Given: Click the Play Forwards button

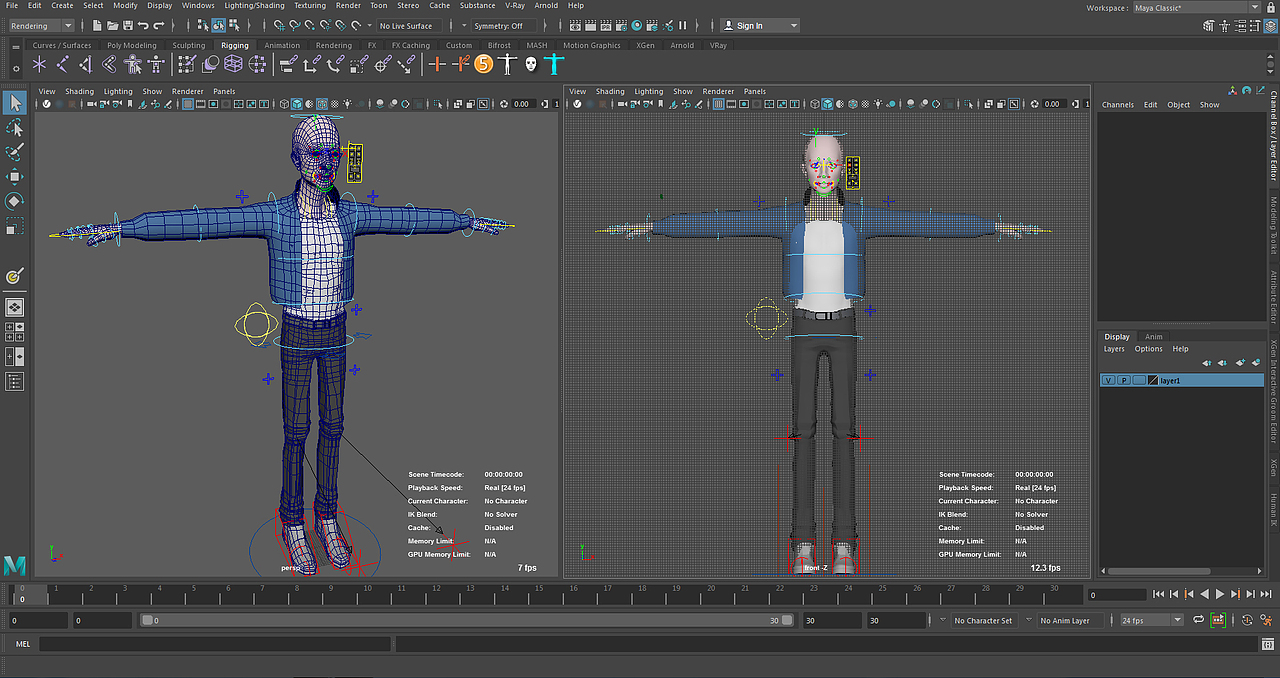Looking at the screenshot, I should click(x=1219, y=594).
